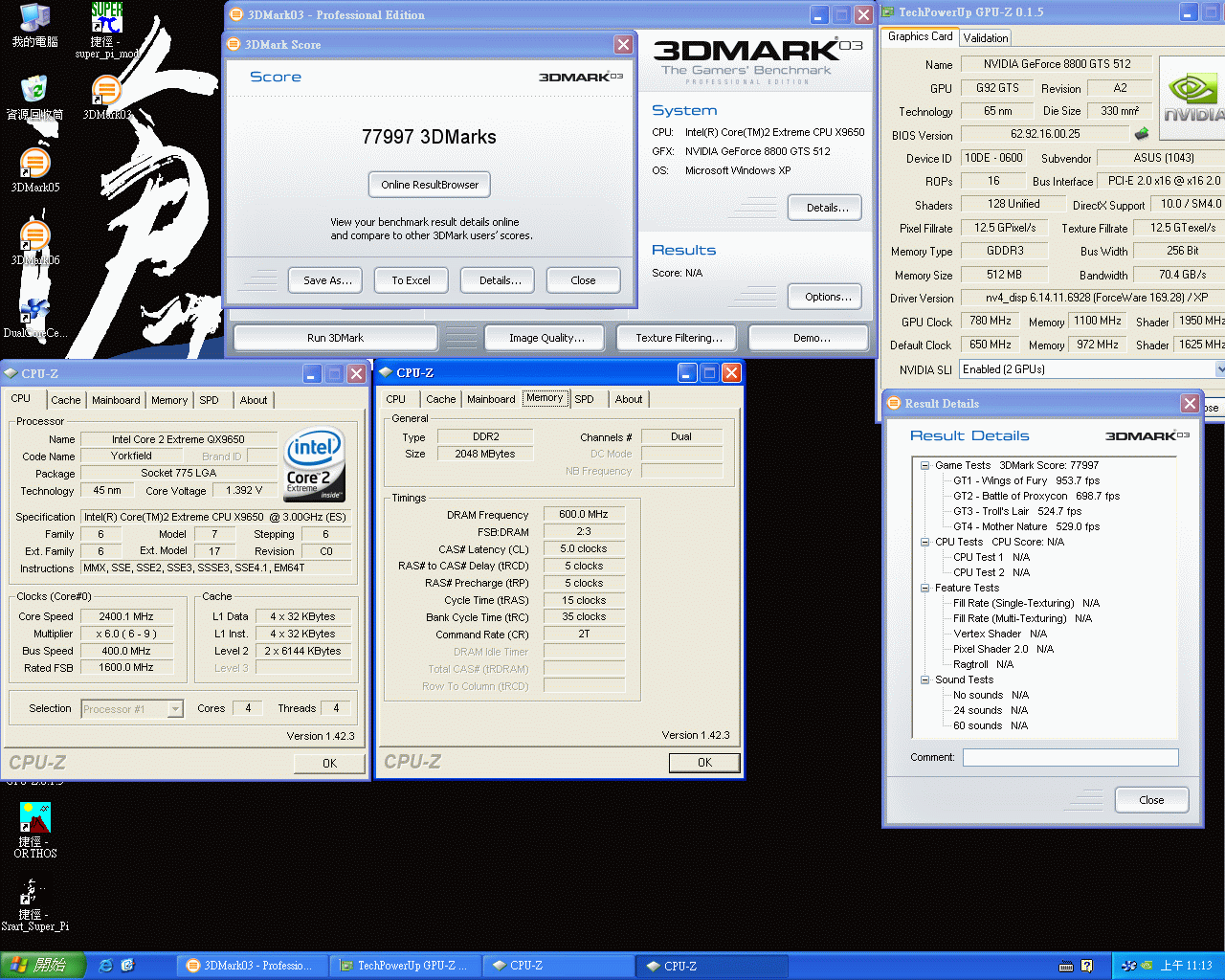Click the NVIDIA logo in GPU-Z
The image size is (1225, 980).
click(x=1192, y=96)
